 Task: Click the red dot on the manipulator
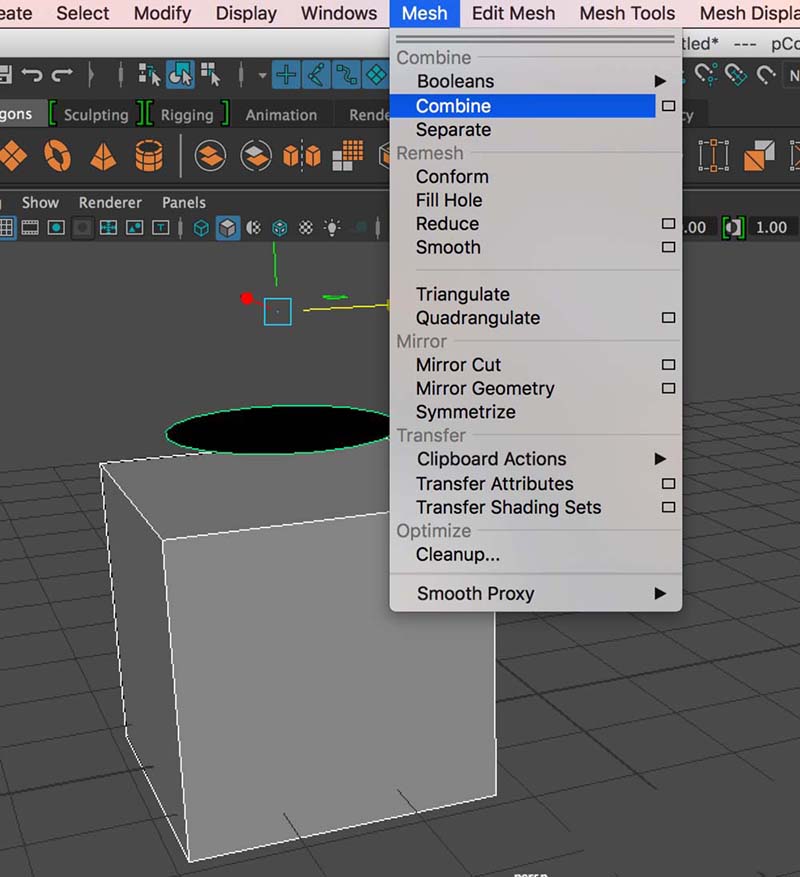coord(247,298)
